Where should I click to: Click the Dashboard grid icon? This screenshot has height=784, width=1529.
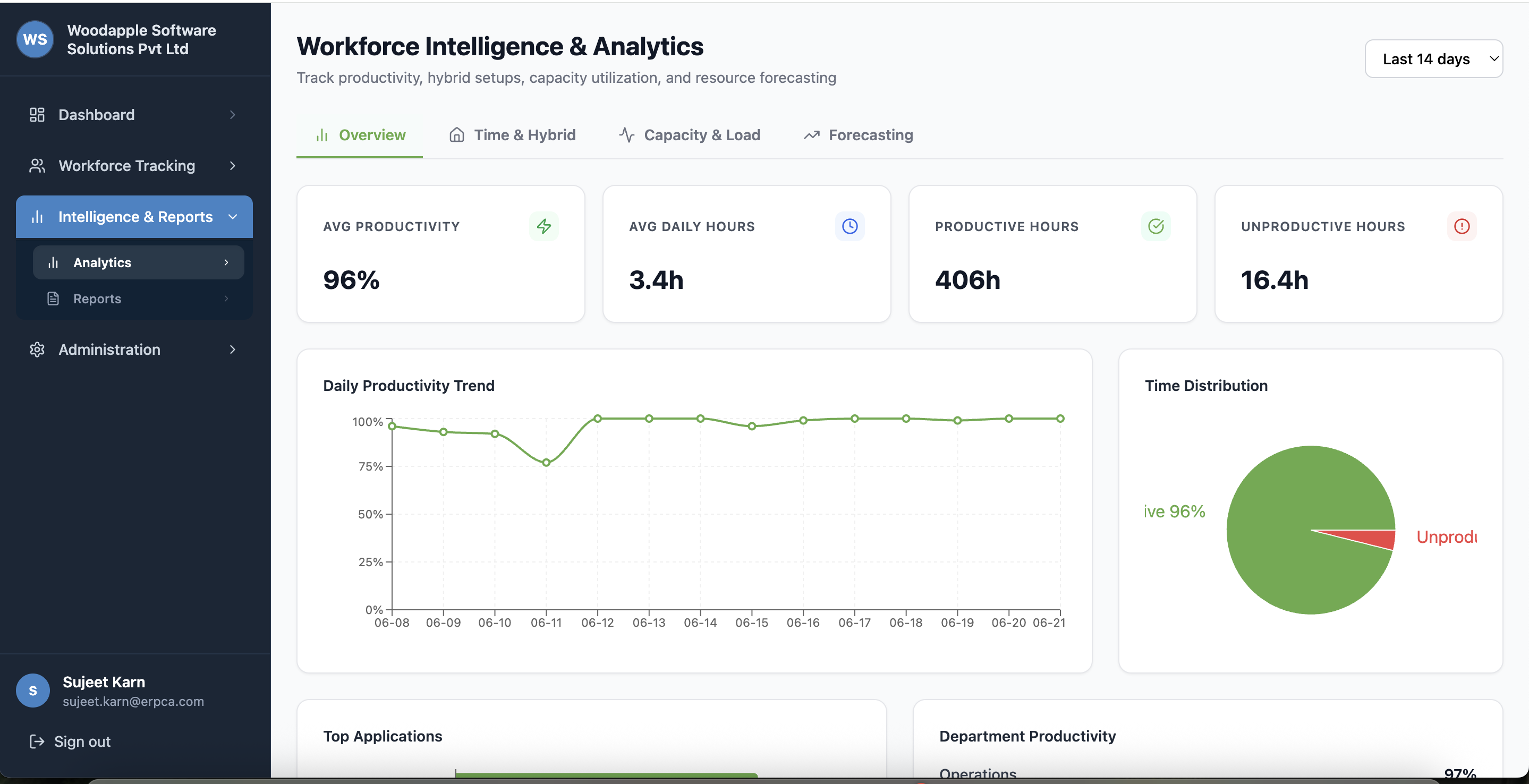(x=37, y=115)
